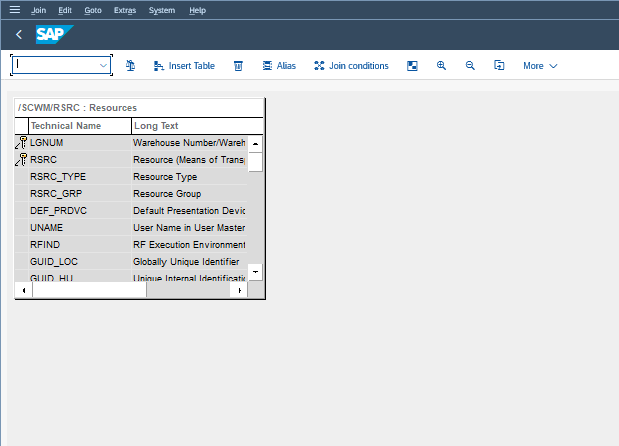Open the Extras menu
Viewport: 619px width, 446px height.
[x=126, y=10]
